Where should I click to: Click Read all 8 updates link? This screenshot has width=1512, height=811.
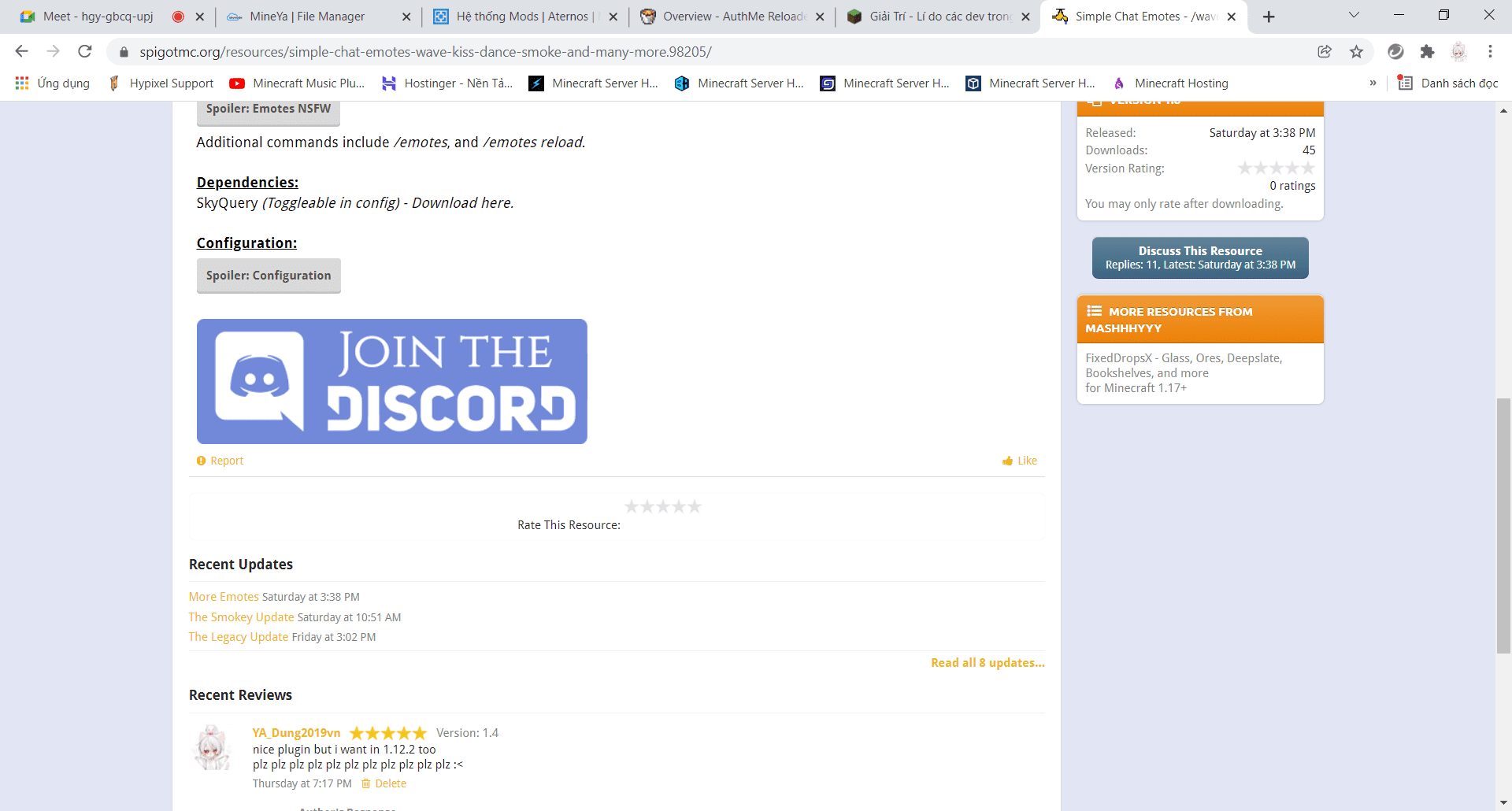[x=988, y=663]
